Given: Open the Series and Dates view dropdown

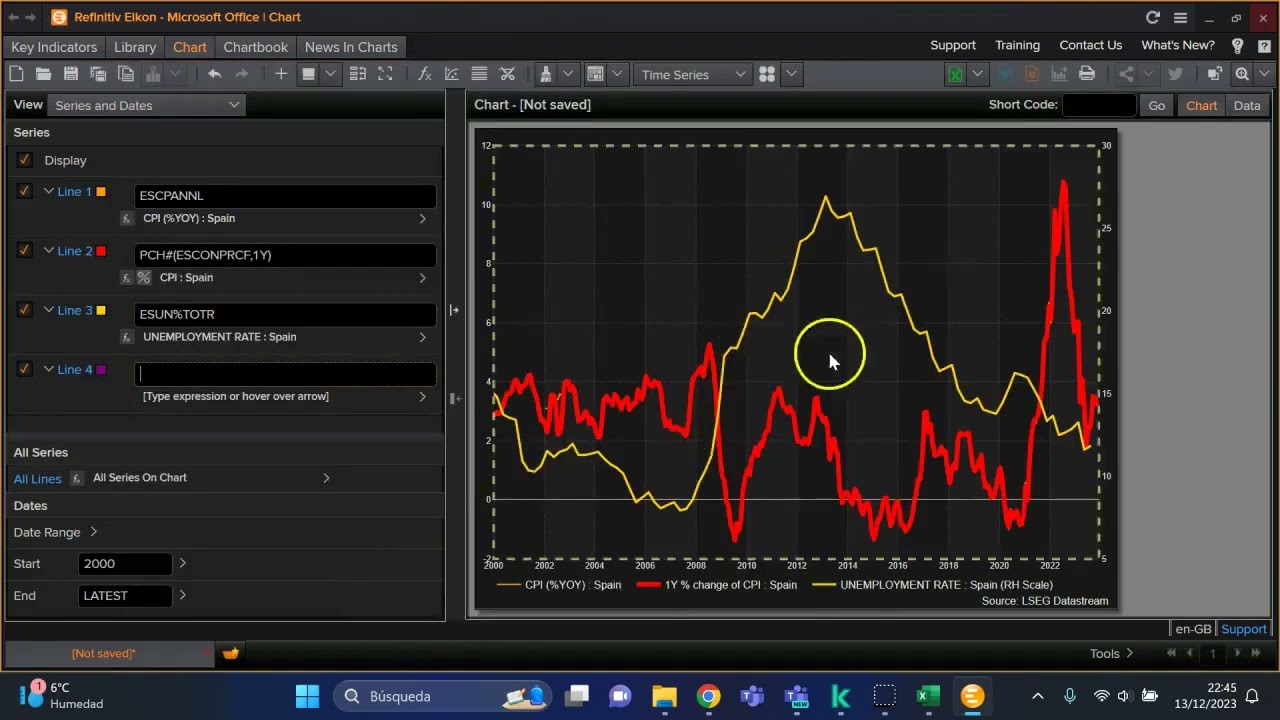Looking at the screenshot, I should [147, 105].
